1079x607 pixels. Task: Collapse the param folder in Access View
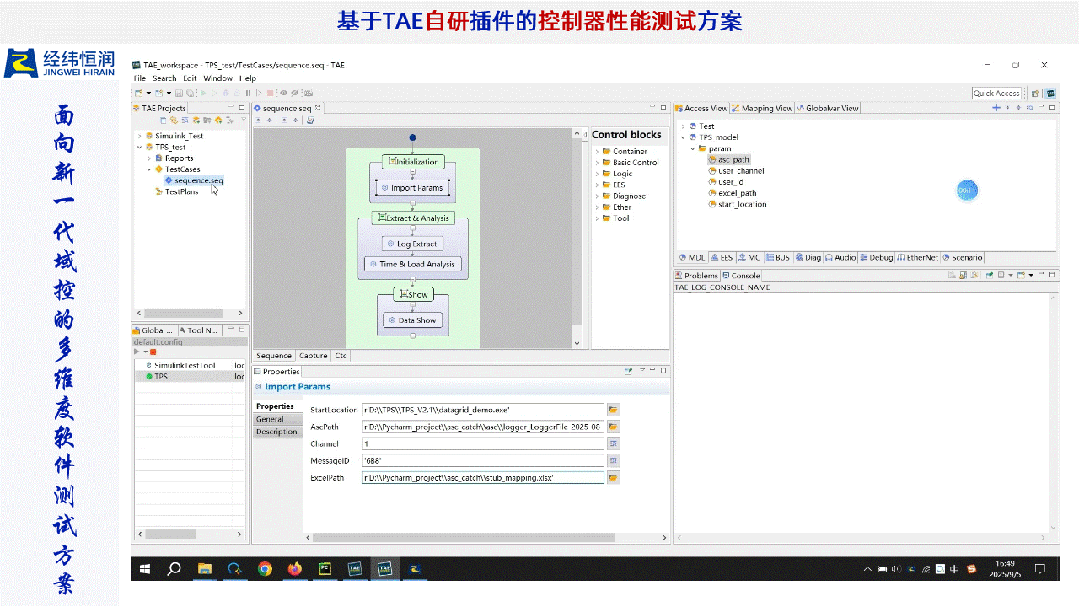click(693, 149)
